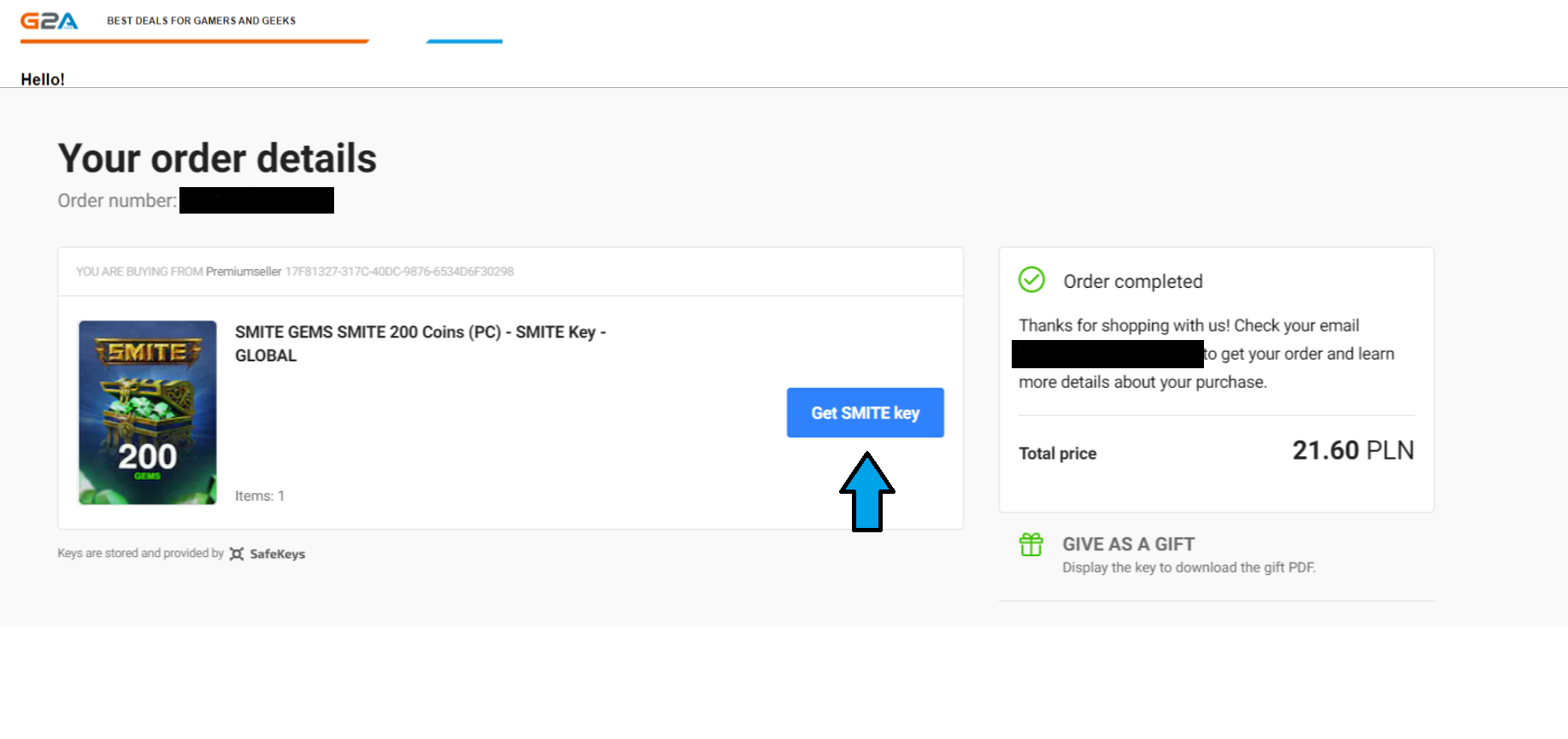Click the green order completed checkmark icon
This screenshot has width=1568, height=739.
(x=1031, y=279)
